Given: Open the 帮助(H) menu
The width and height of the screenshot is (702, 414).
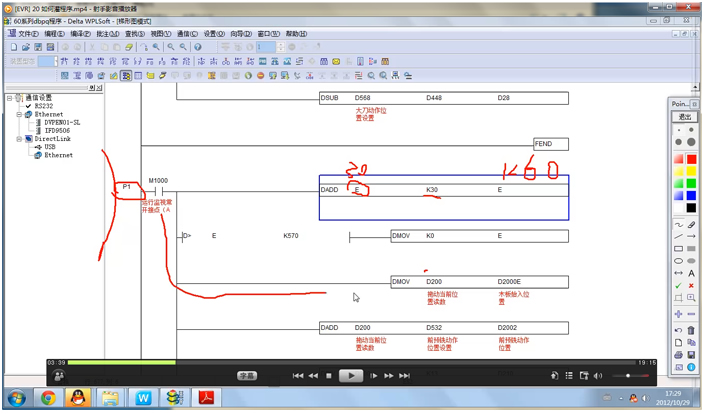Looking at the screenshot, I should [x=297, y=33].
